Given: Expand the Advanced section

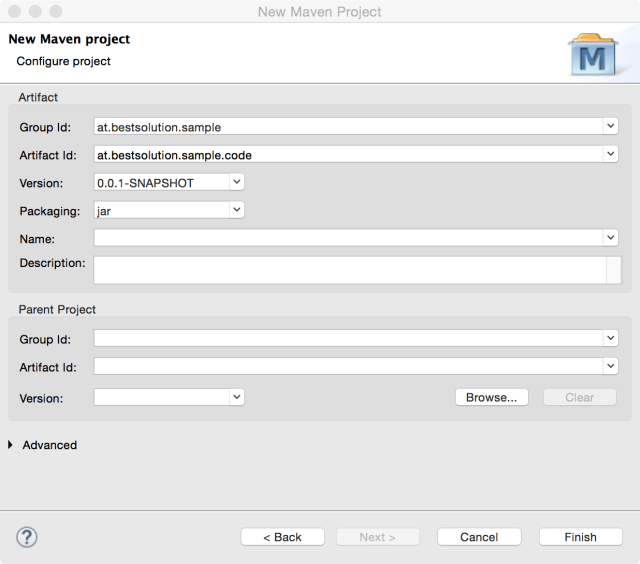Looking at the screenshot, I should [x=11, y=445].
